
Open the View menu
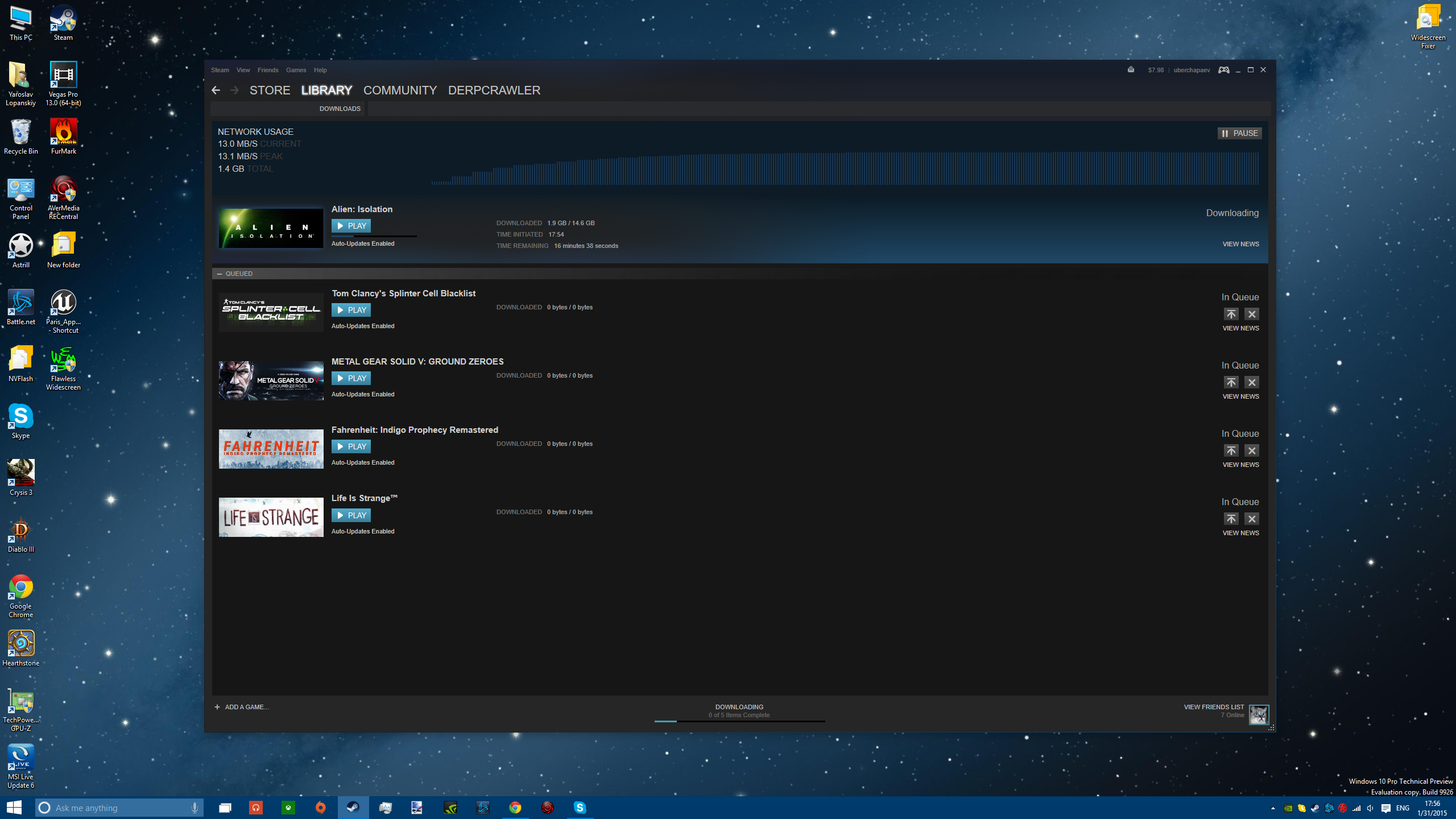point(243,70)
